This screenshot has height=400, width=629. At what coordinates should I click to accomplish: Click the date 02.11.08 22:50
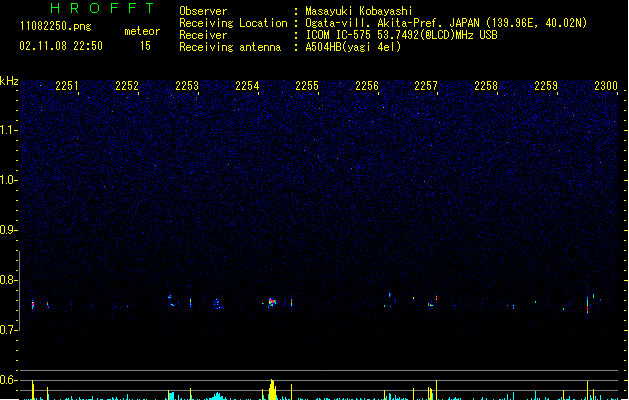point(61,46)
